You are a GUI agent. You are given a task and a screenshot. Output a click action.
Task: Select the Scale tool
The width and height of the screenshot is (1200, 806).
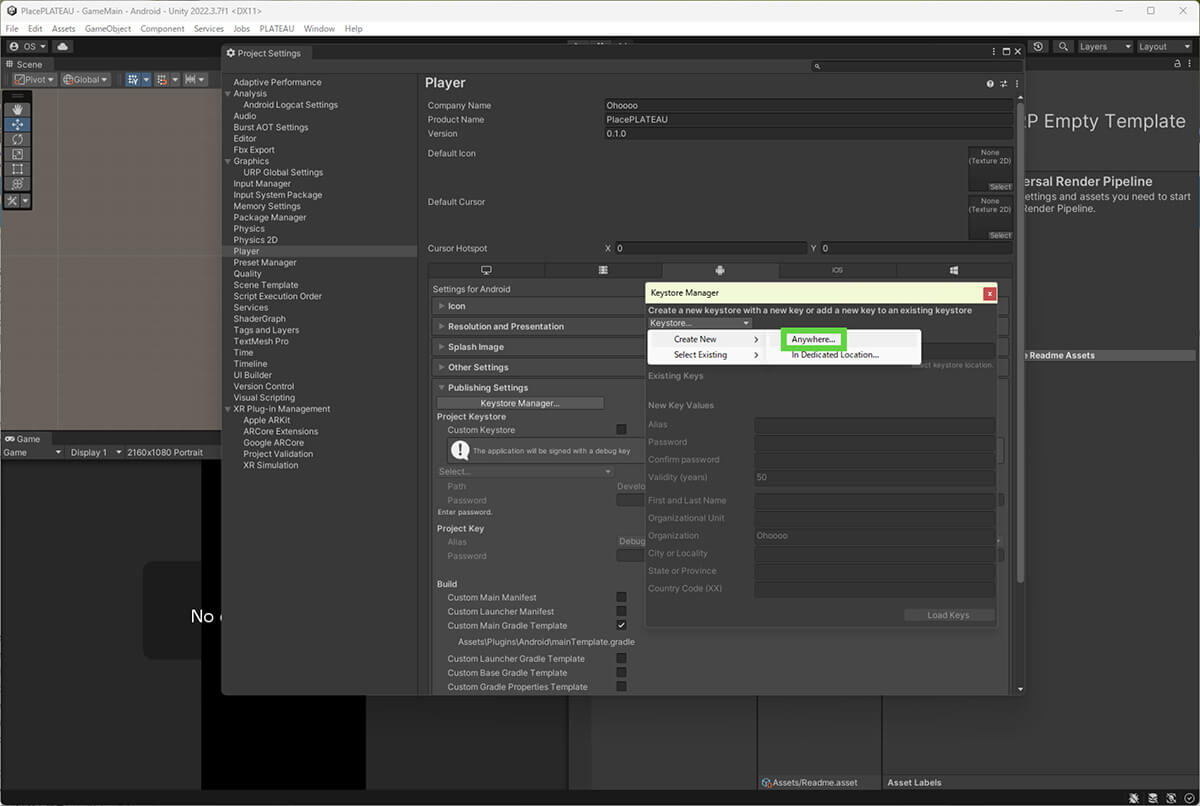(17, 155)
